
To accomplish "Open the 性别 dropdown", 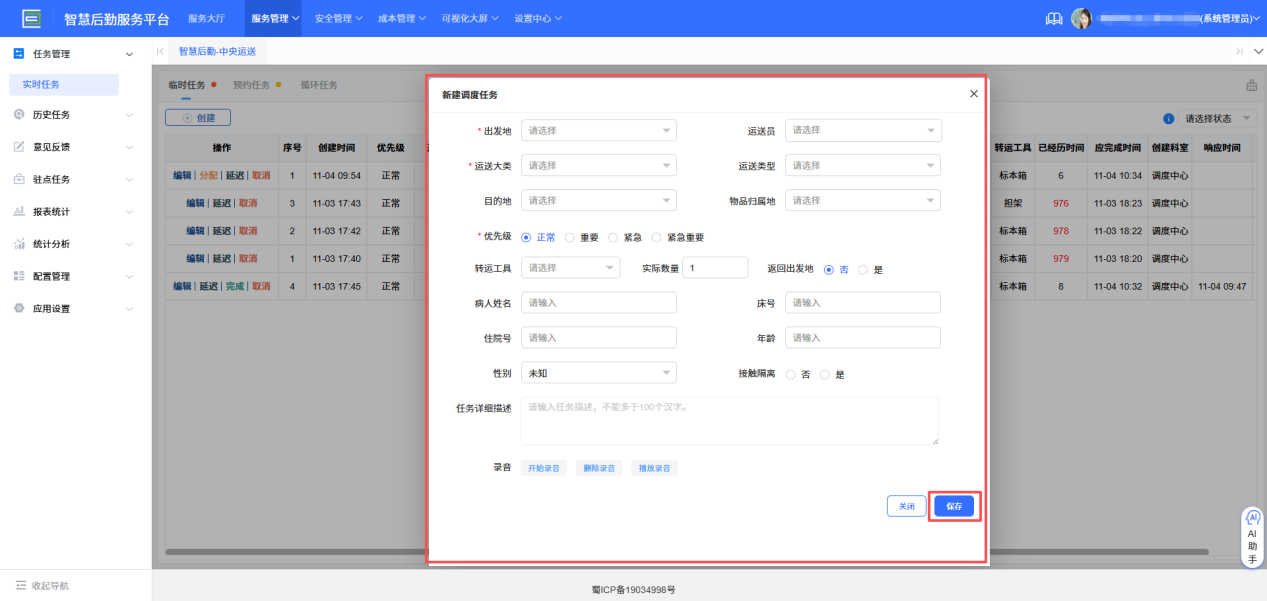I will (x=598, y=371).
